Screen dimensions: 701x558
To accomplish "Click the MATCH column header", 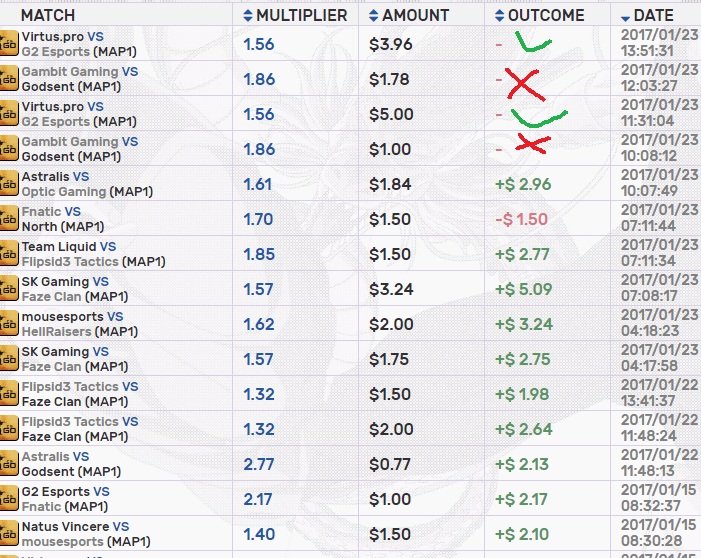I will pos(48,15).
